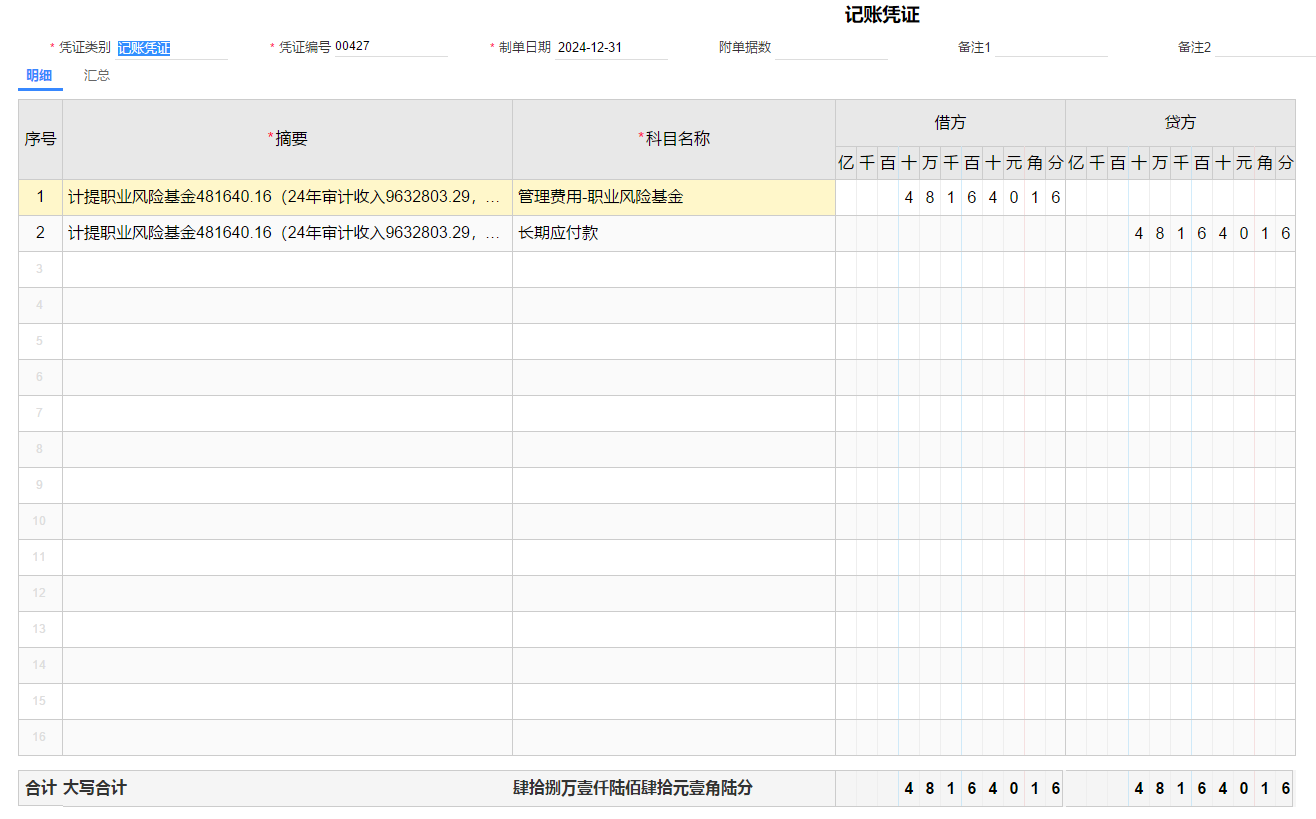Viewport: 1316px width, 819px height.
Task: Click the 凭证类别 field showing 记账凭证
Action: [170, 48]
